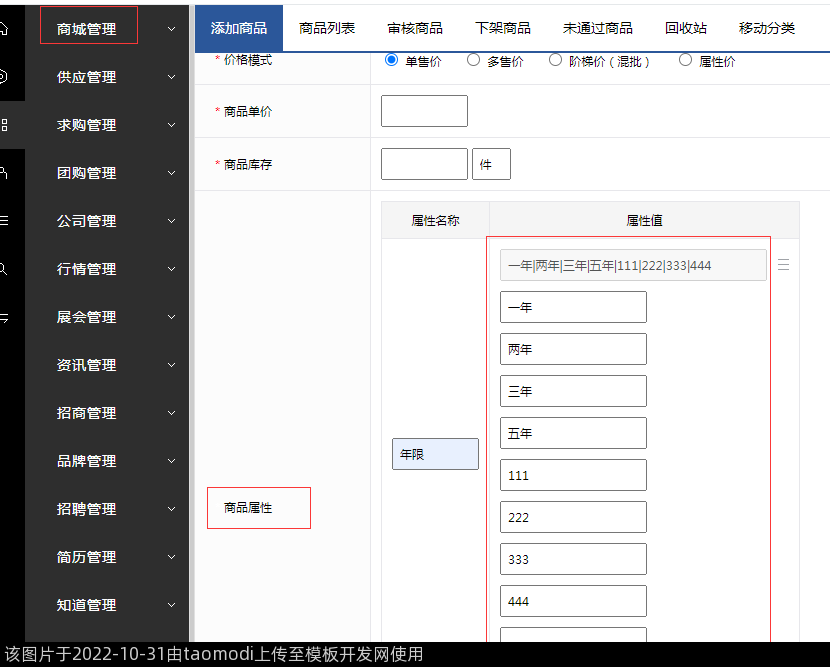The width and height of the screenshot is (830, 667).
Task: Switch to the 商品列表 tab
Action: [327, 28]
